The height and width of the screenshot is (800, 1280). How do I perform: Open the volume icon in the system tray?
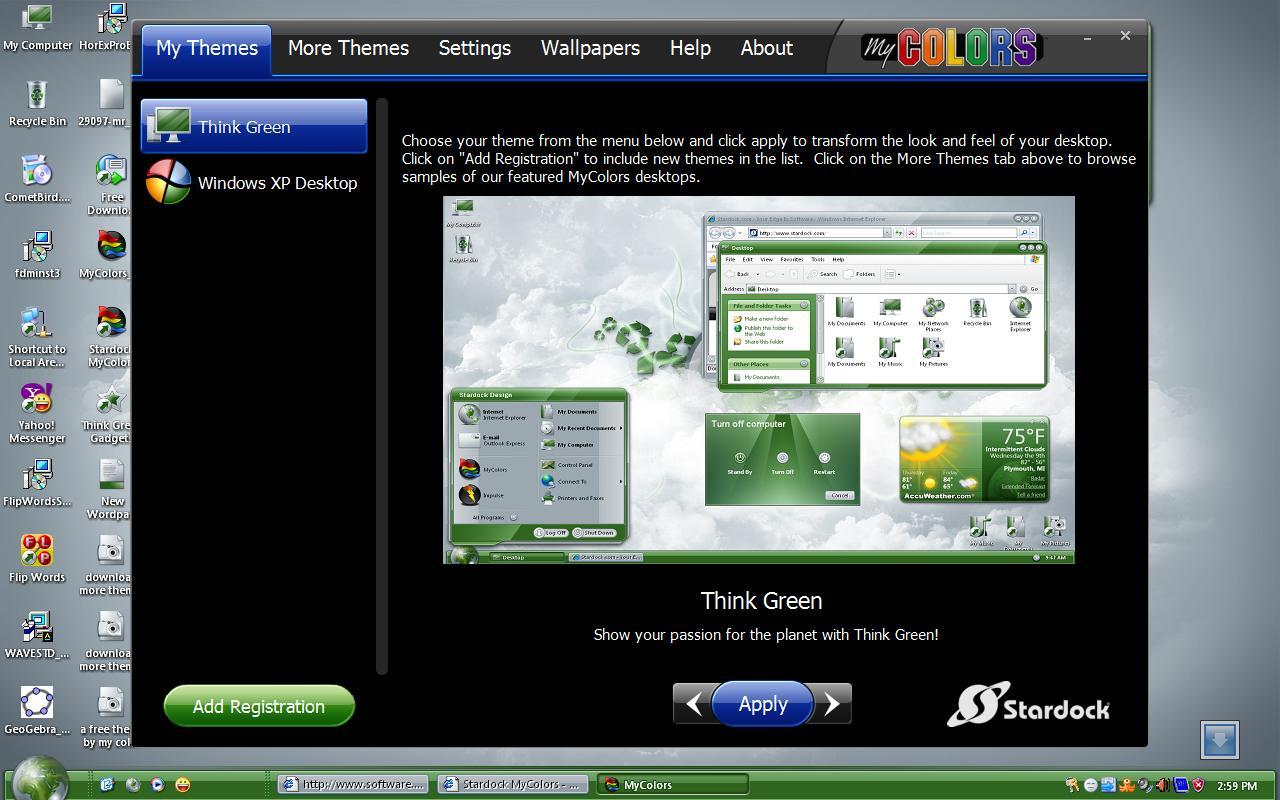1163,785
